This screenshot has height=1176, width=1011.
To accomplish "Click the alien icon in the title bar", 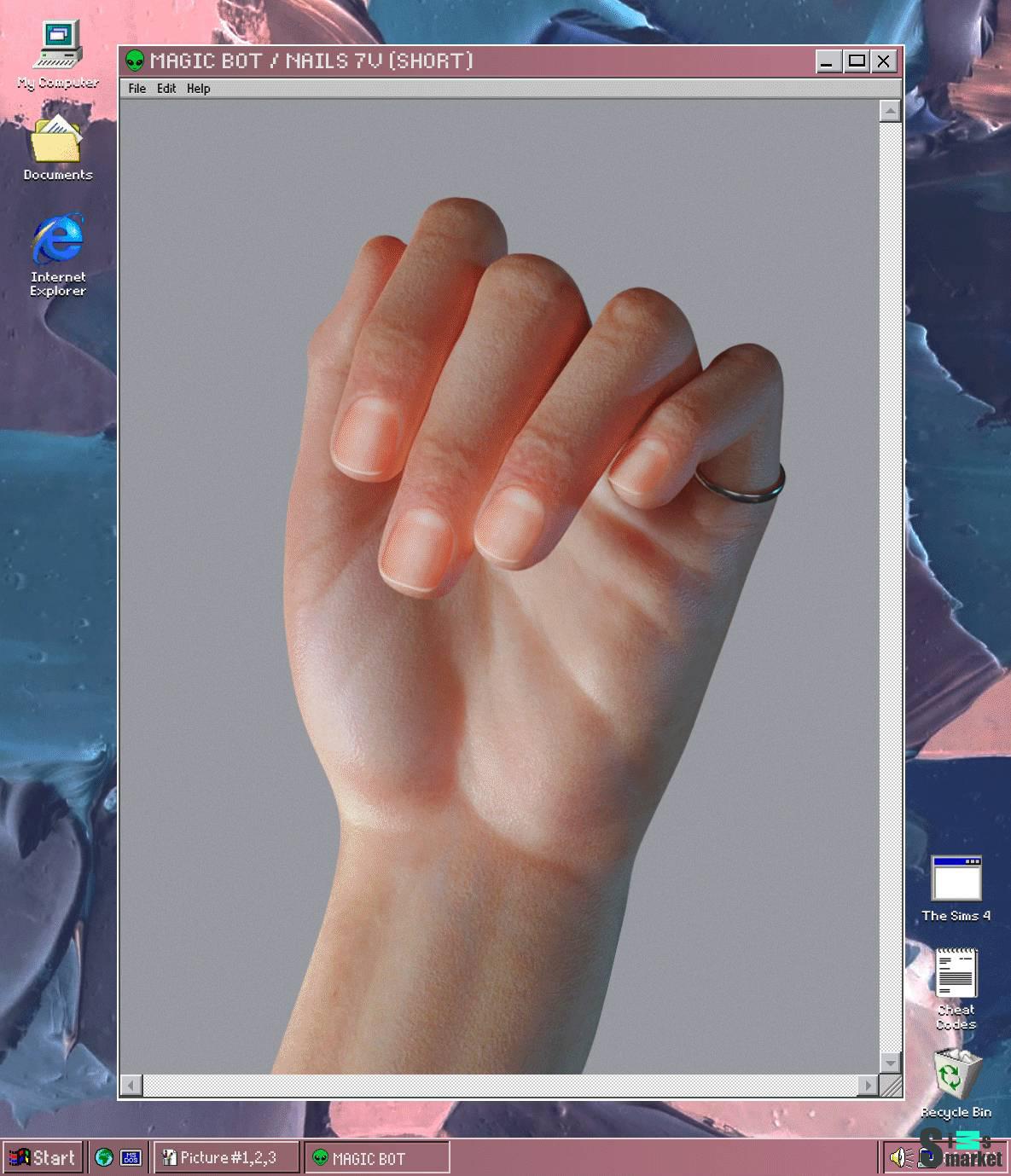I will coord(135,61).
